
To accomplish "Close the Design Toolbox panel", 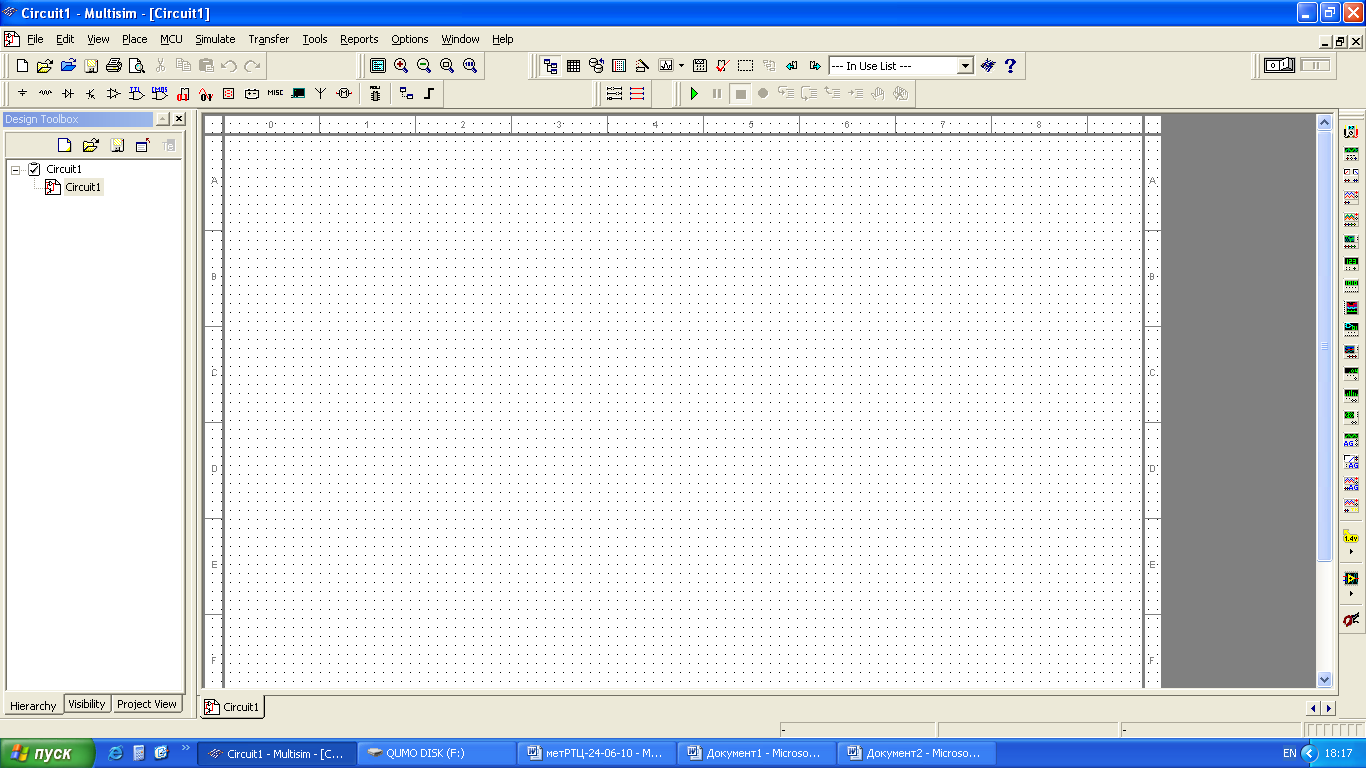I will coord(179,119).
